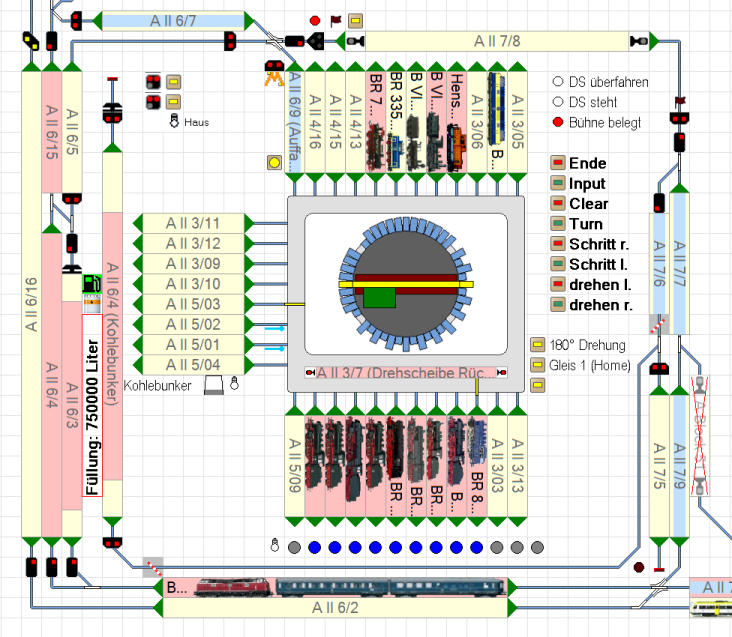Select the Bühne belegt red indicator
The image size is (732, 637).
[557, 122]
